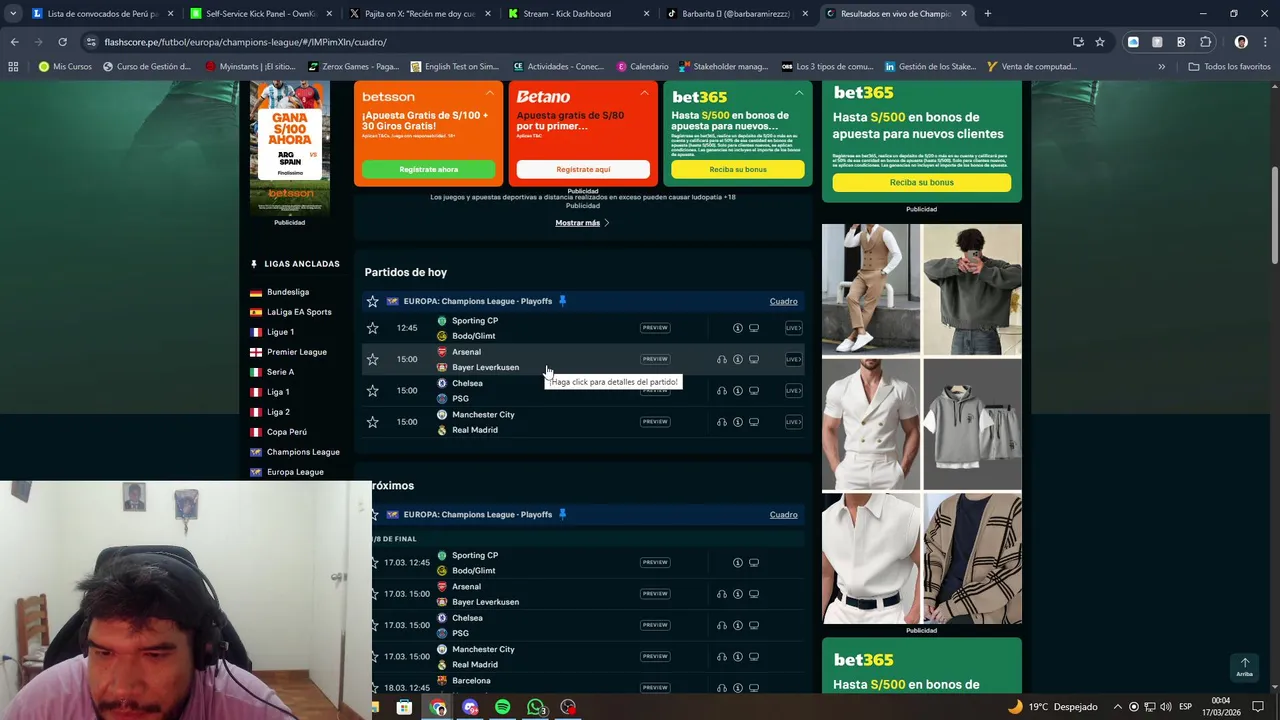Star the Arsenal vs Bayer Leverkusen 15:00 match today
The width and height of the screenshot is (1280, 720).
coord(372,359)
